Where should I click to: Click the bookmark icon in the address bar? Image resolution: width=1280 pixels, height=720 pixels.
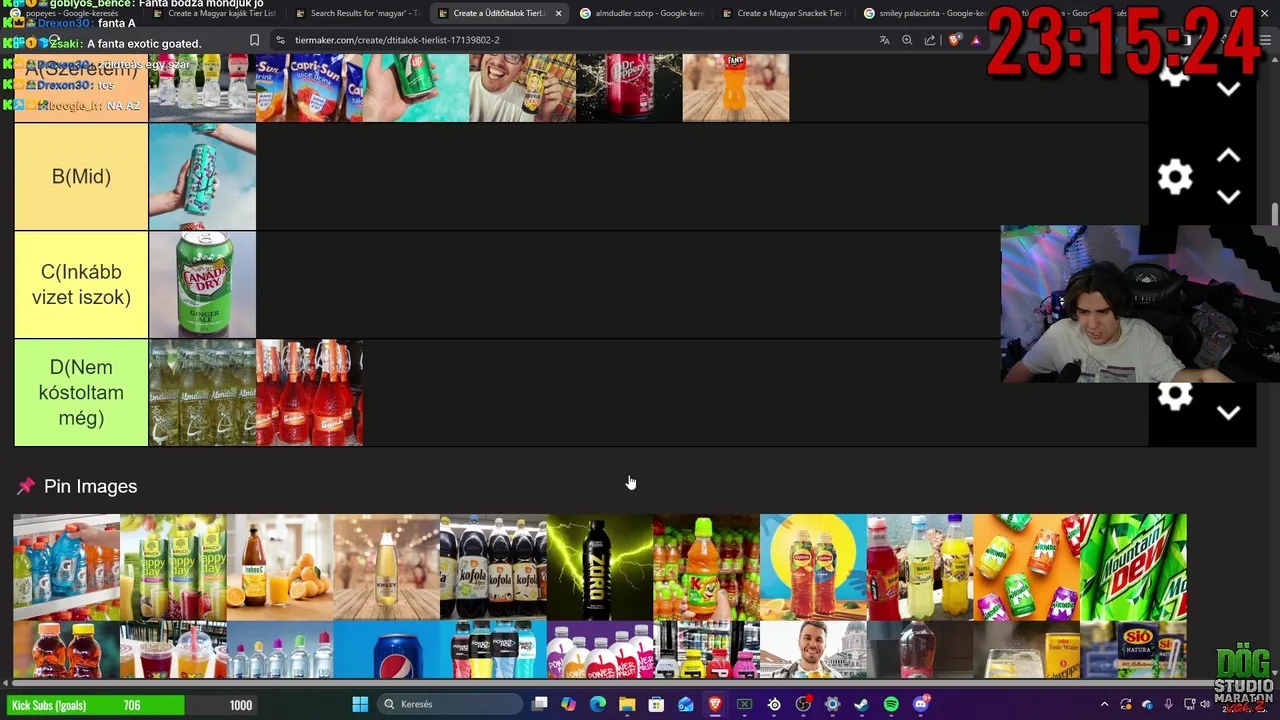(x=254, y=40)
